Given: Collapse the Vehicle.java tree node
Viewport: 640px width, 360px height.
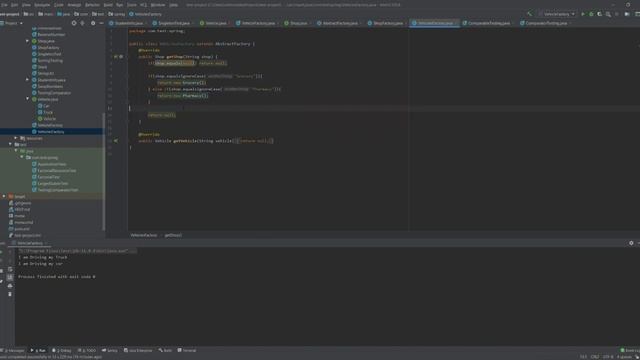Looking at the screenshot, I should (27, 99).
